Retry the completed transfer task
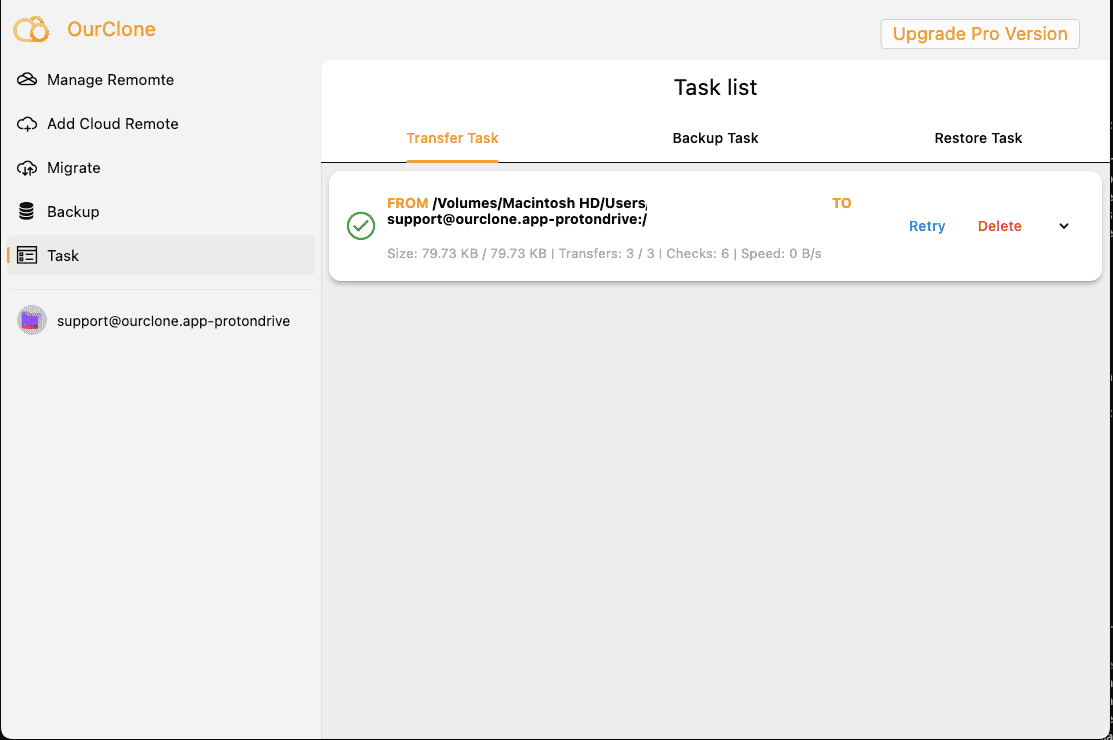 (926, 226)
